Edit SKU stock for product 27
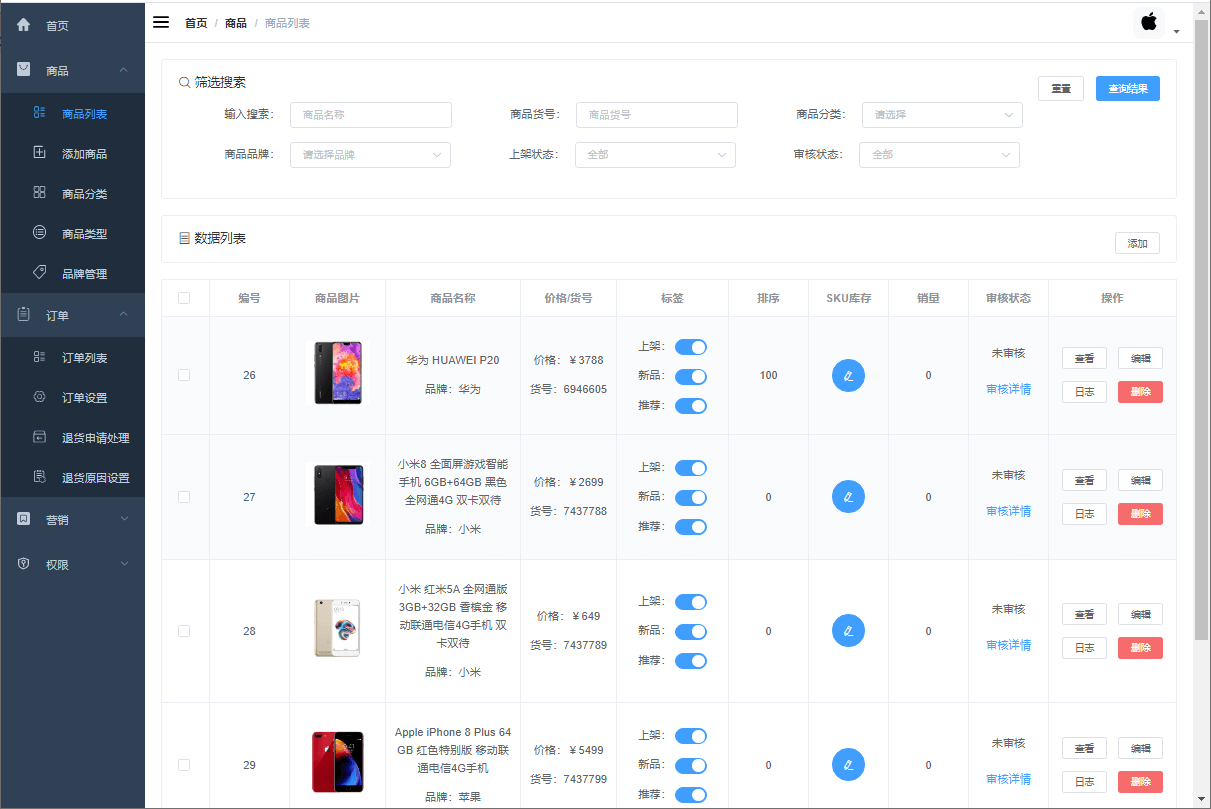 (x=848, y=497)
